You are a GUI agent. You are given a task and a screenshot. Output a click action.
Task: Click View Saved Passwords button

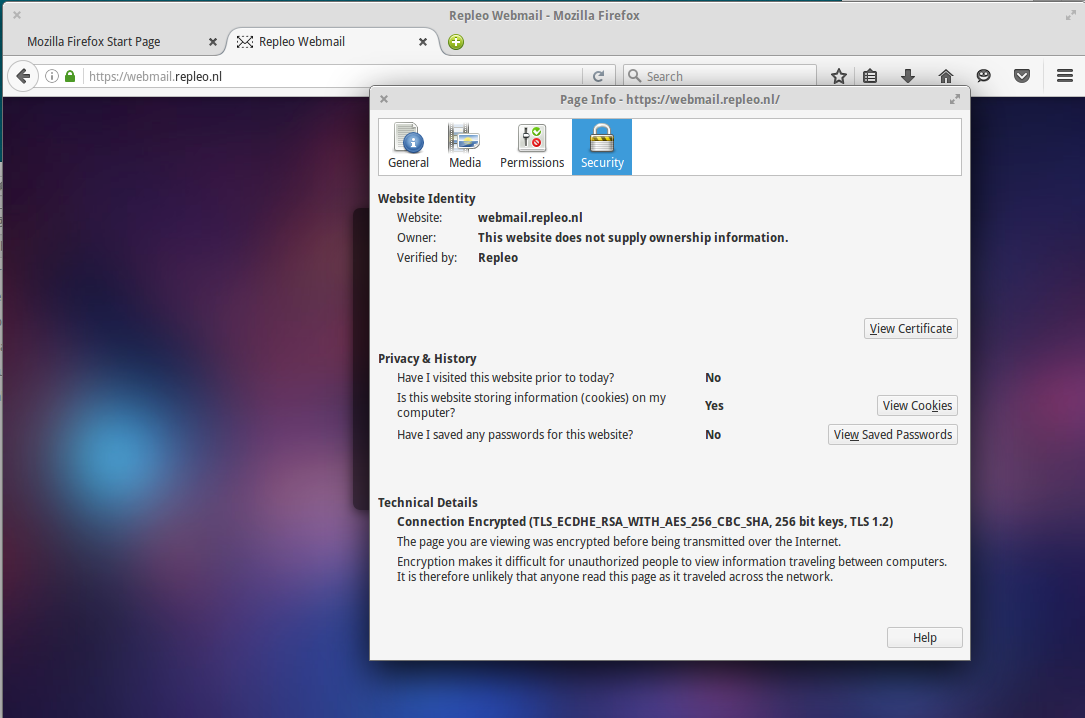click(x=893, y=434)
